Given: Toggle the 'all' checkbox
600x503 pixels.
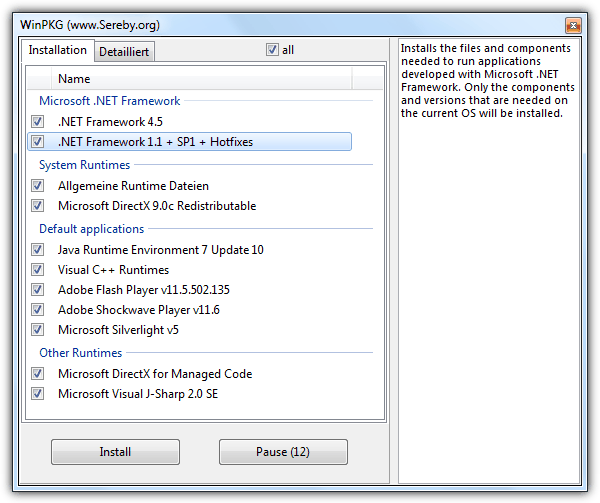Looking at the screenshot, I should tap(272, 50).
